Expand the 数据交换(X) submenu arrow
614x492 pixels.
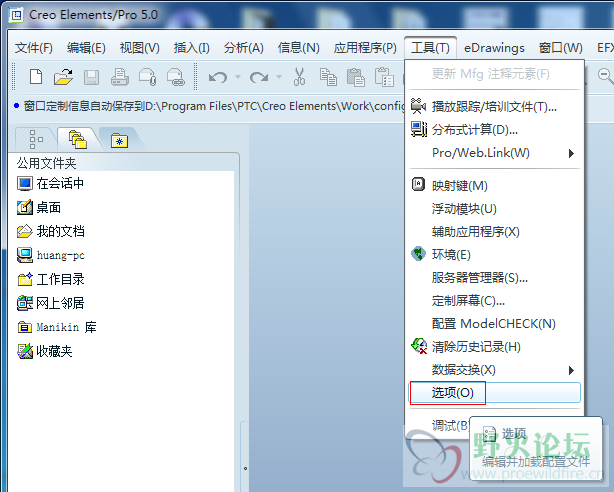point(571,370)
